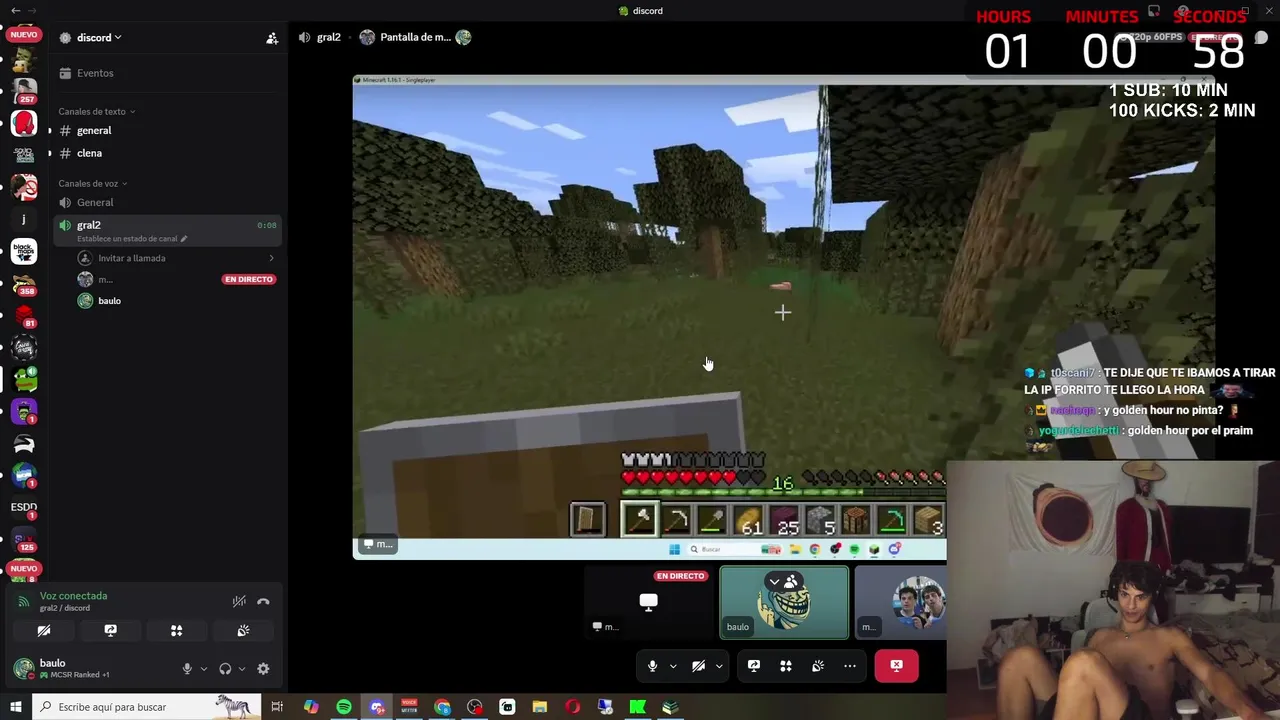Jump to the top NUEVO unread indicator

(23, 34)
